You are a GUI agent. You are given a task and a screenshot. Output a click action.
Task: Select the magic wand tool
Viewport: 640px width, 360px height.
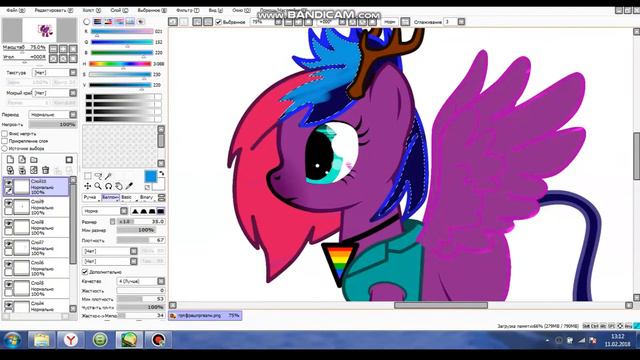click(108, 176)
